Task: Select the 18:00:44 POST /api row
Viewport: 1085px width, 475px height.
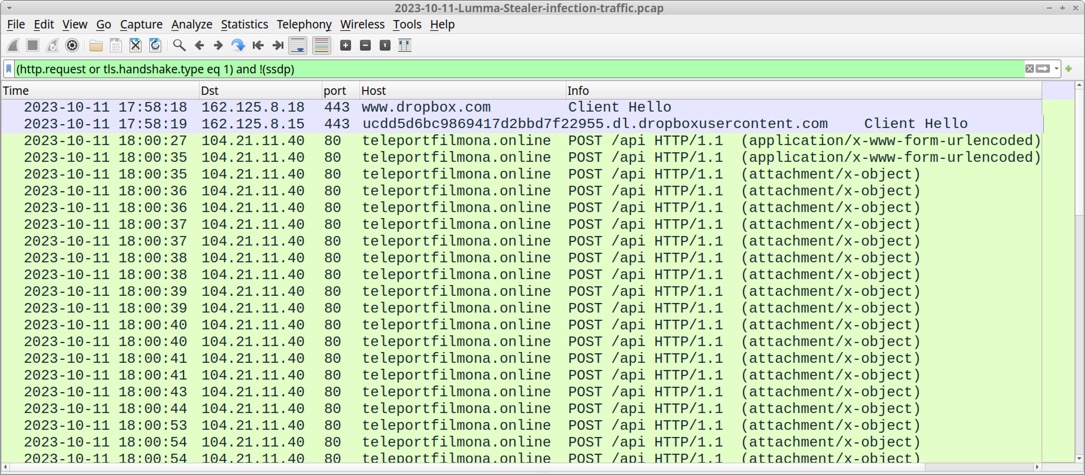Action: pyautogui.click(x=521, y=409)
